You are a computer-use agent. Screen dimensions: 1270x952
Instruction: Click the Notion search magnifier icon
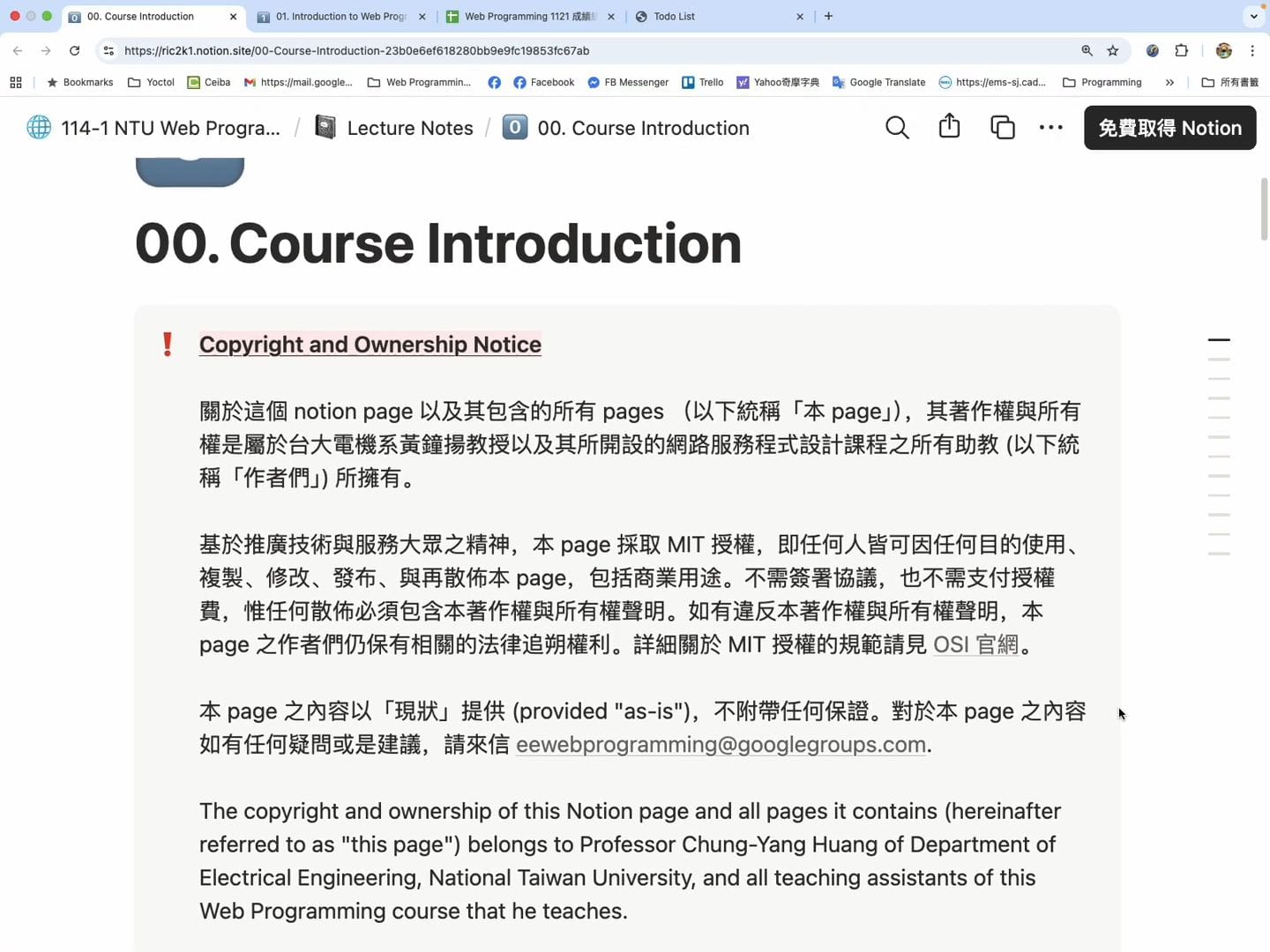(x=897, y=128)
